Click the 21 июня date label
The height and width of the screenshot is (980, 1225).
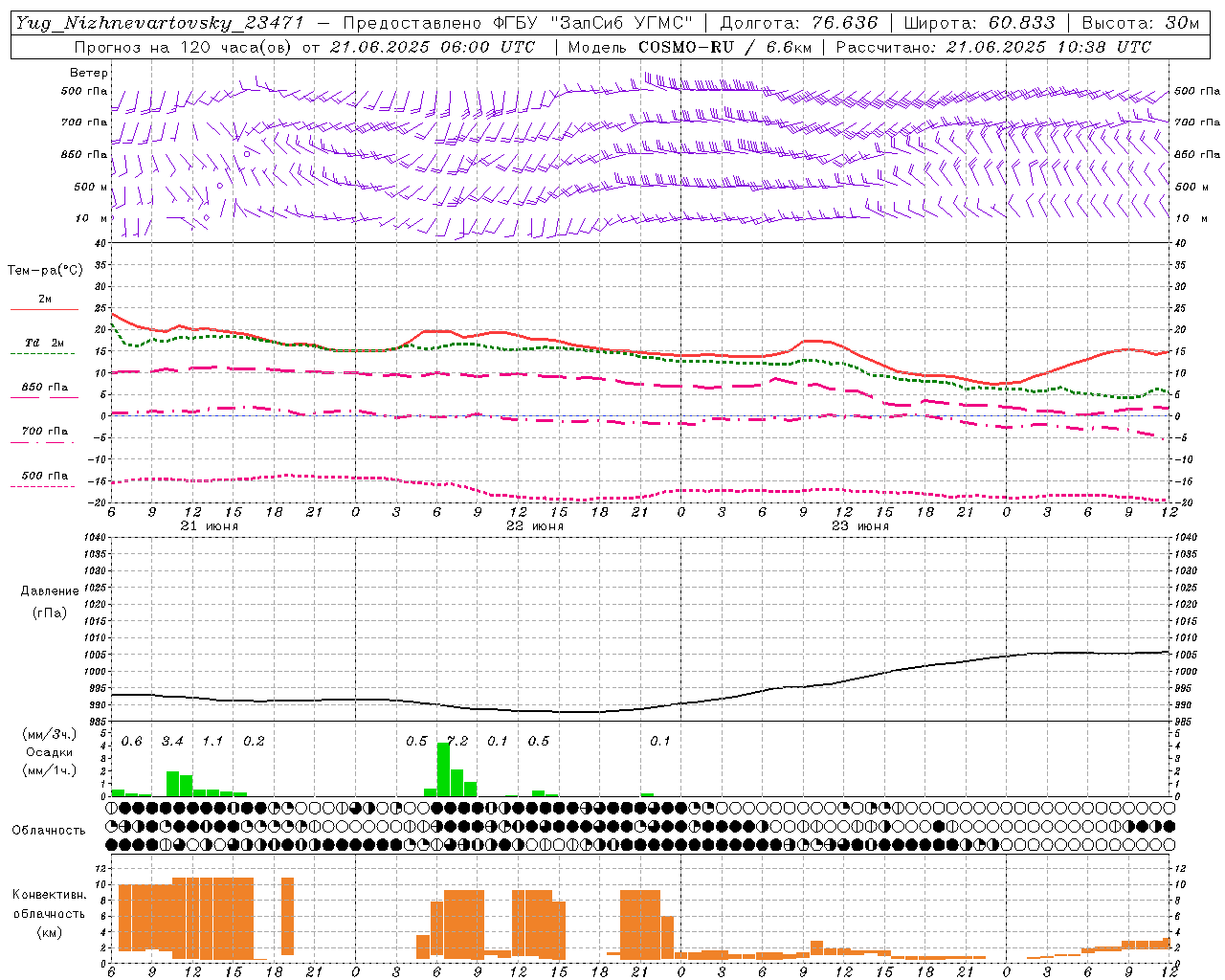(210, 526)
